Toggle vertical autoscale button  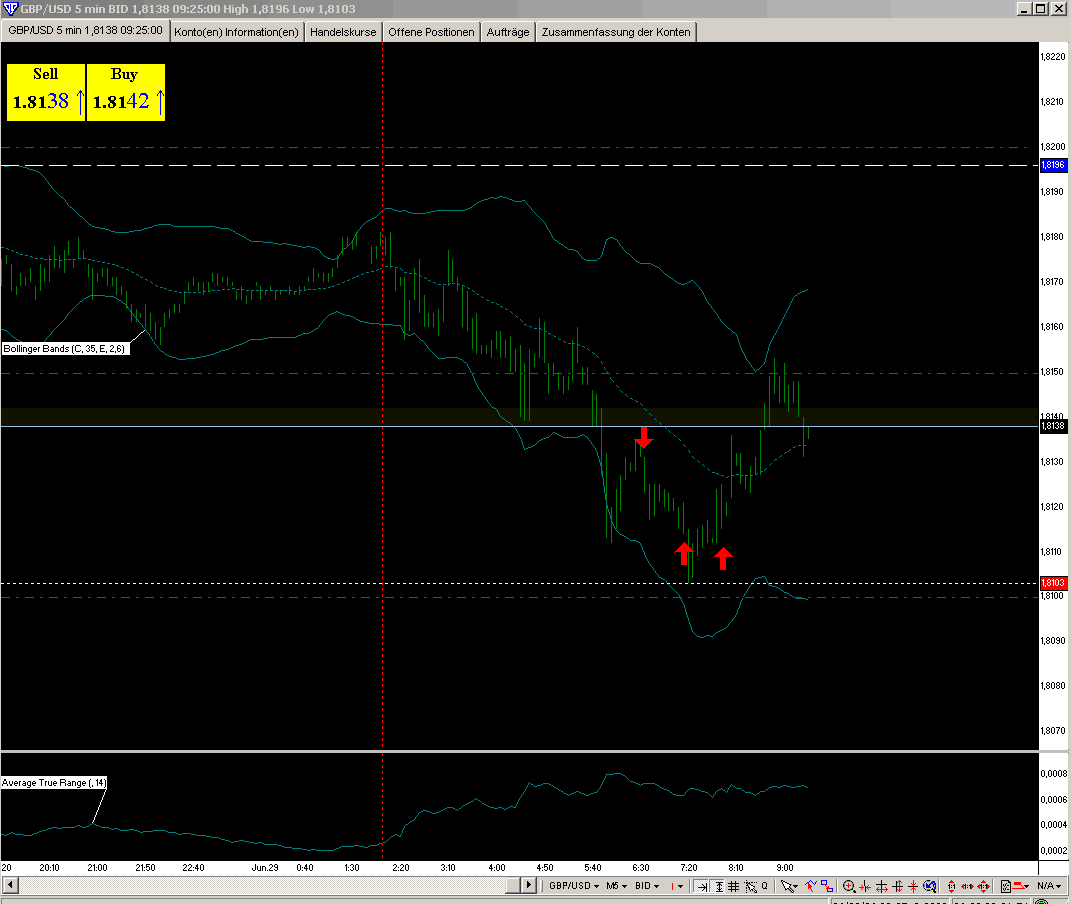(718, 886)
